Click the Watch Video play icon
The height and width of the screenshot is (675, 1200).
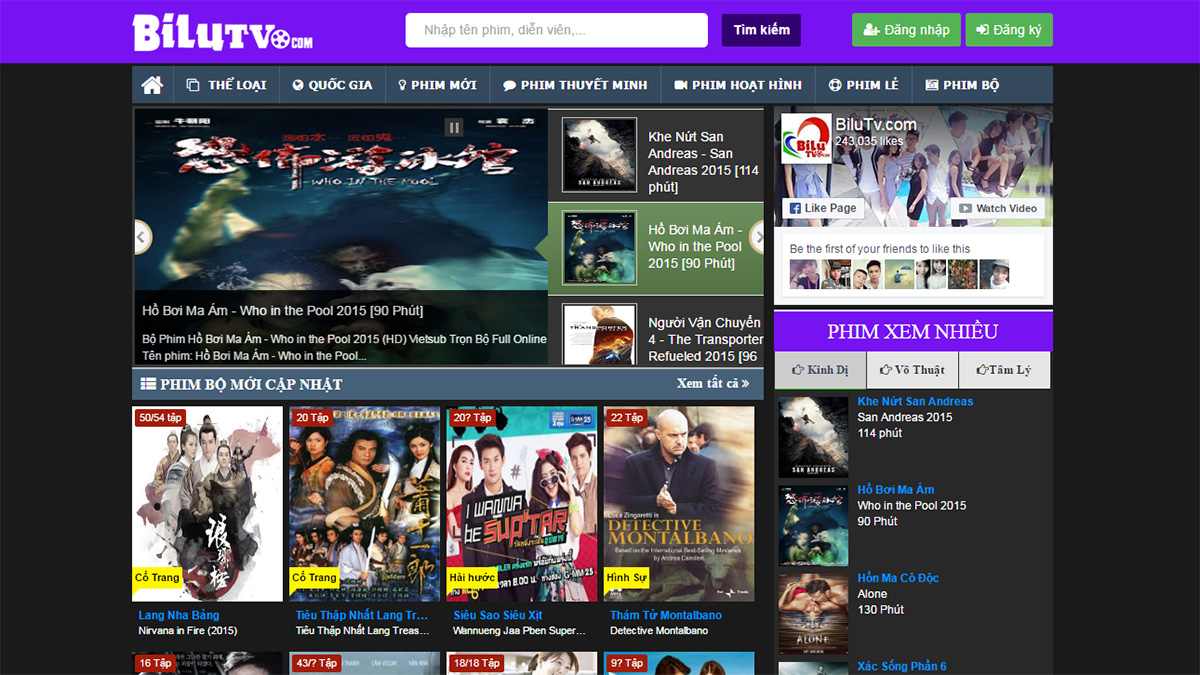tap(966, 208)
